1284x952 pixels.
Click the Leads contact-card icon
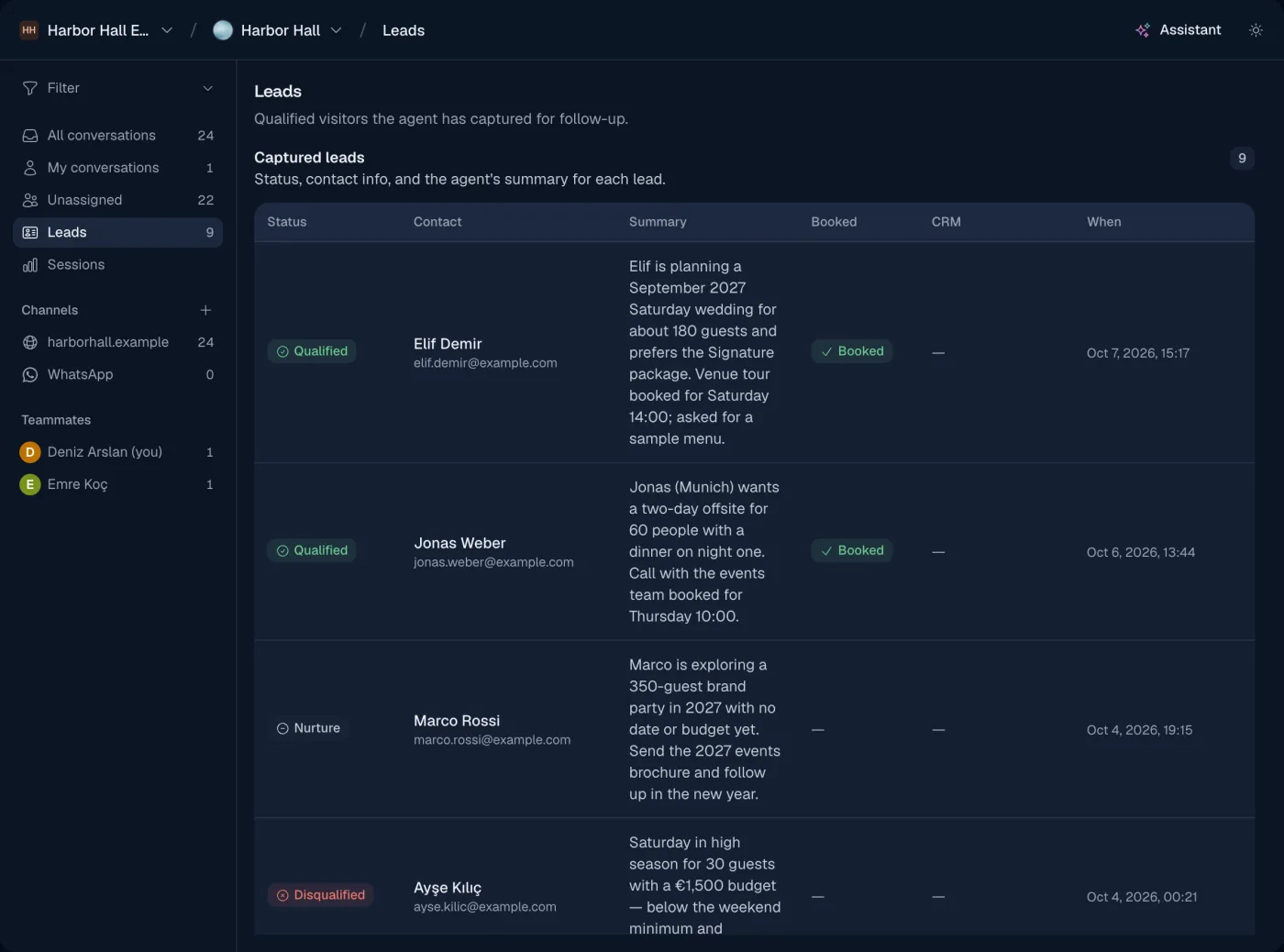click(30, 233)
